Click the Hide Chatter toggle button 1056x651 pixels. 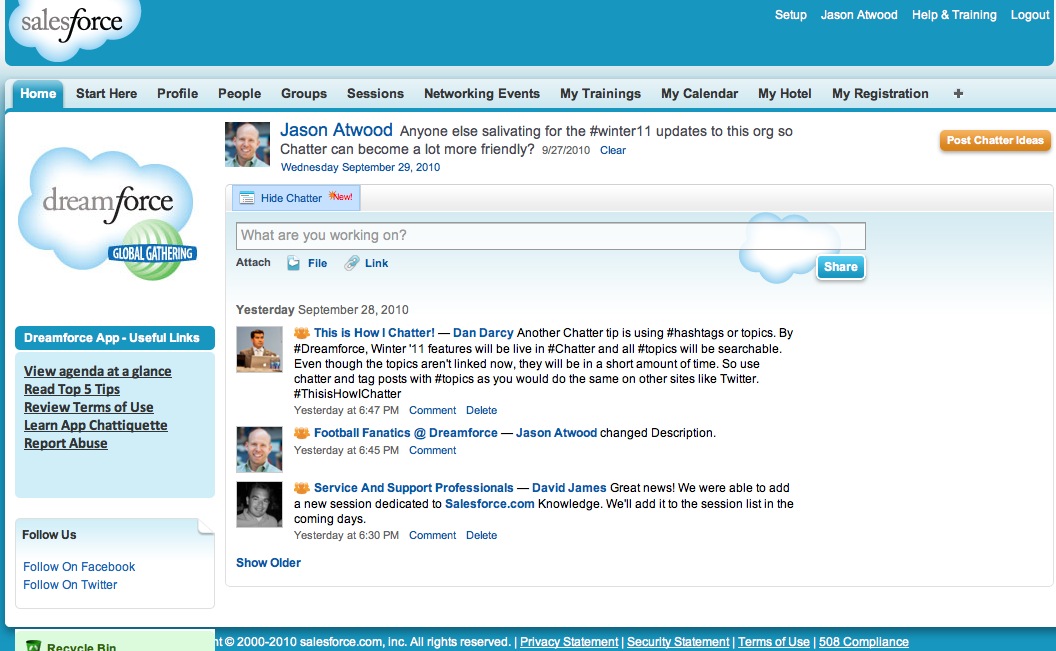(296, 198)
